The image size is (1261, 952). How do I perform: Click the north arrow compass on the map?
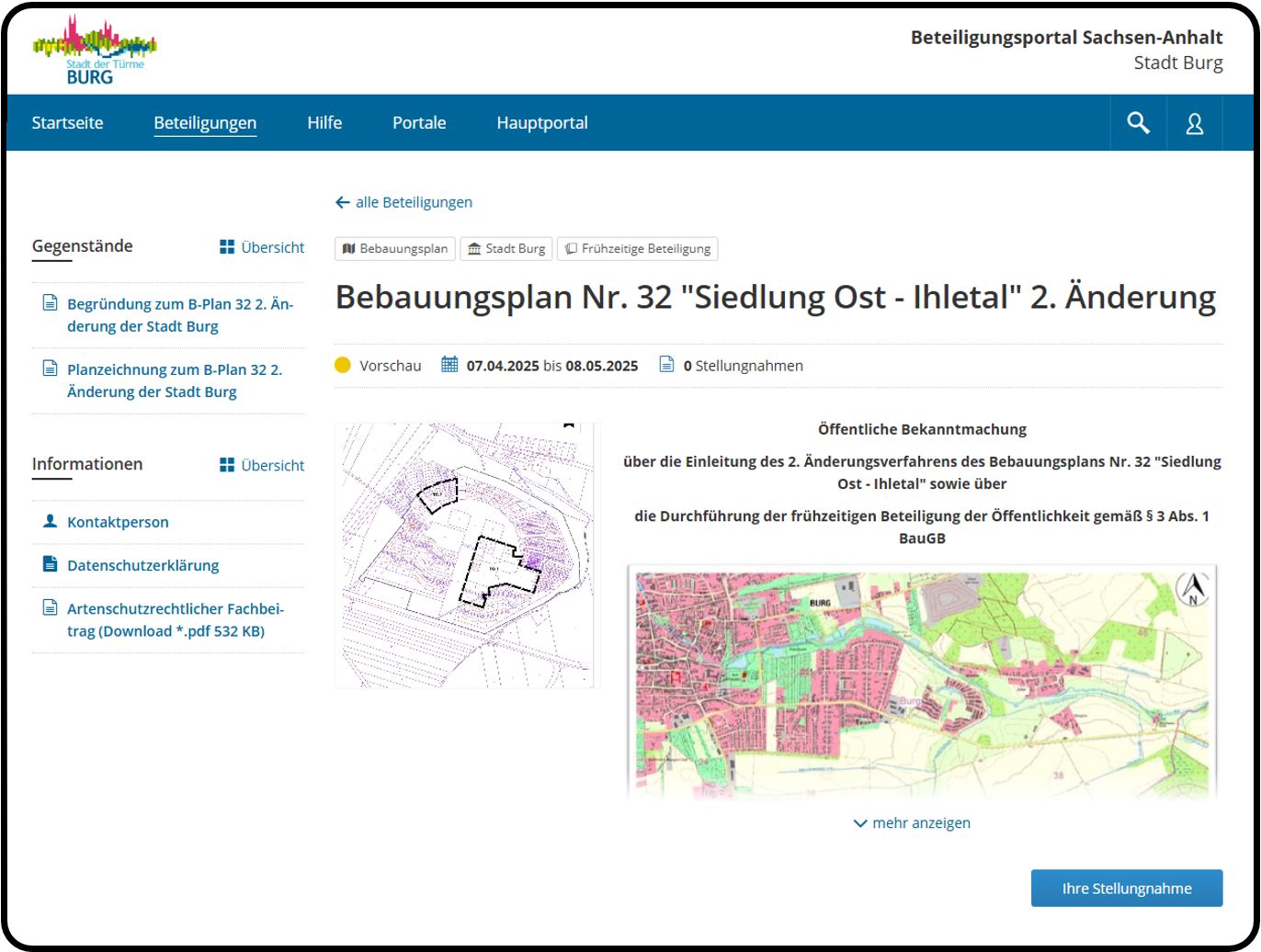1193,589
